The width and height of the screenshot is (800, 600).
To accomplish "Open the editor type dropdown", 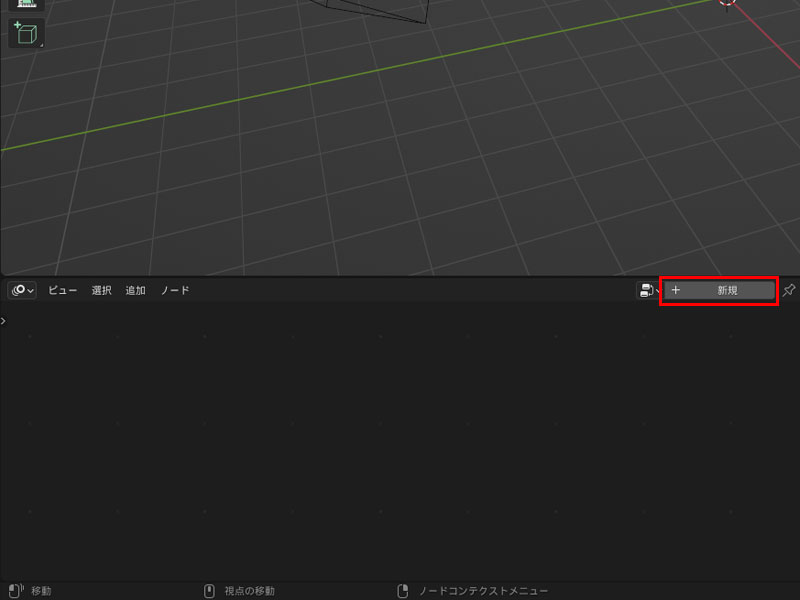I will [22, 290].
